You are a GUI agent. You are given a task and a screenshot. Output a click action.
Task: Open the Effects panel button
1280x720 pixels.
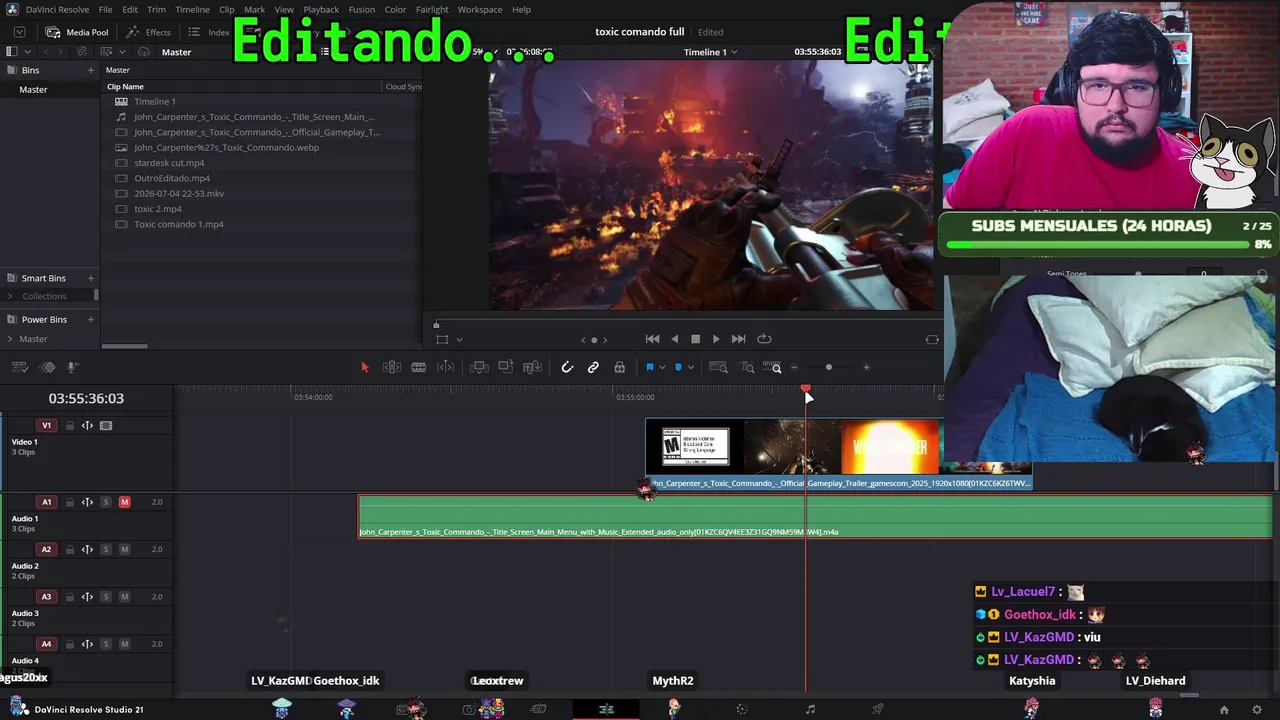point(148,32)
